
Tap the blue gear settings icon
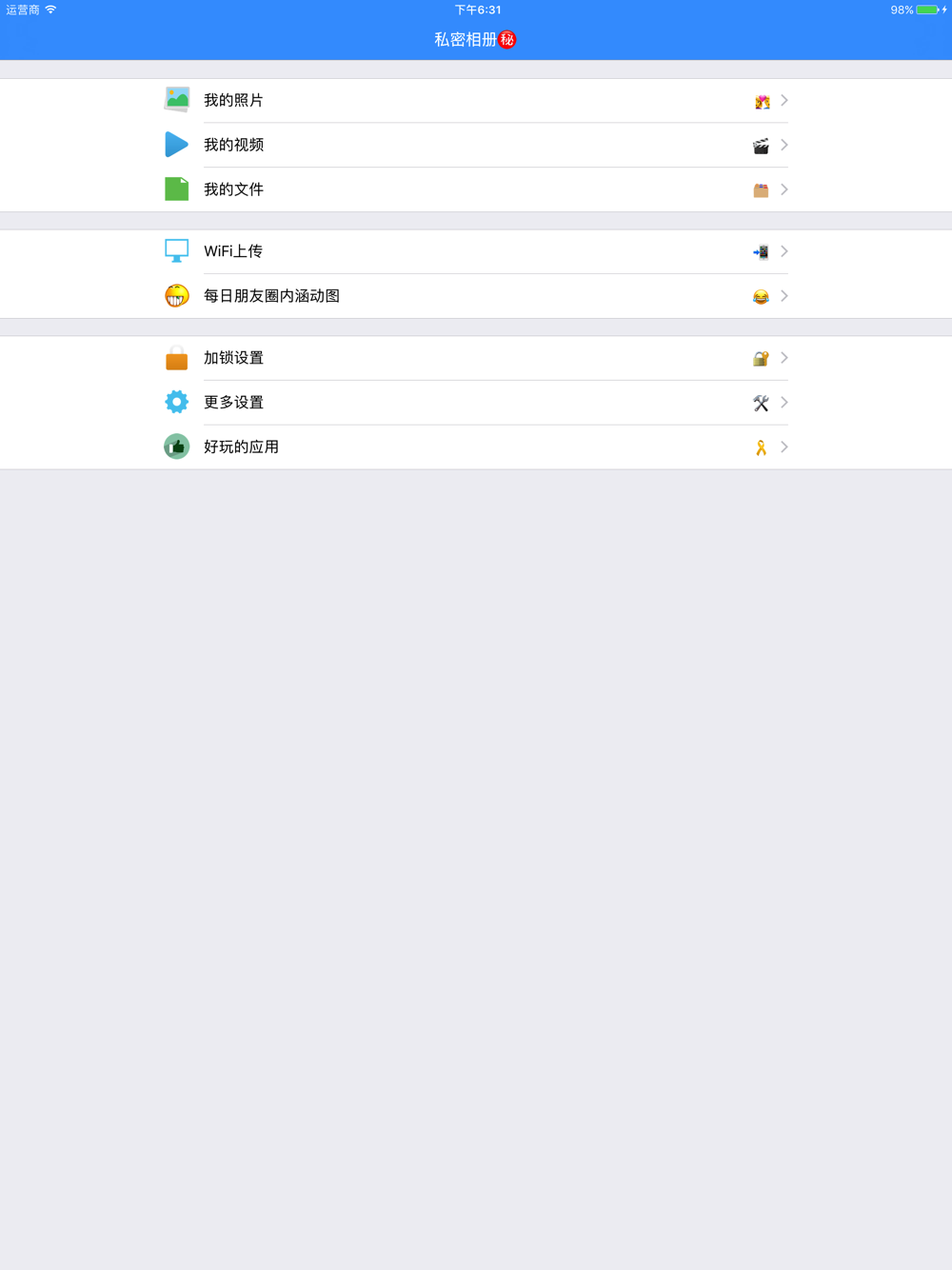176,402
